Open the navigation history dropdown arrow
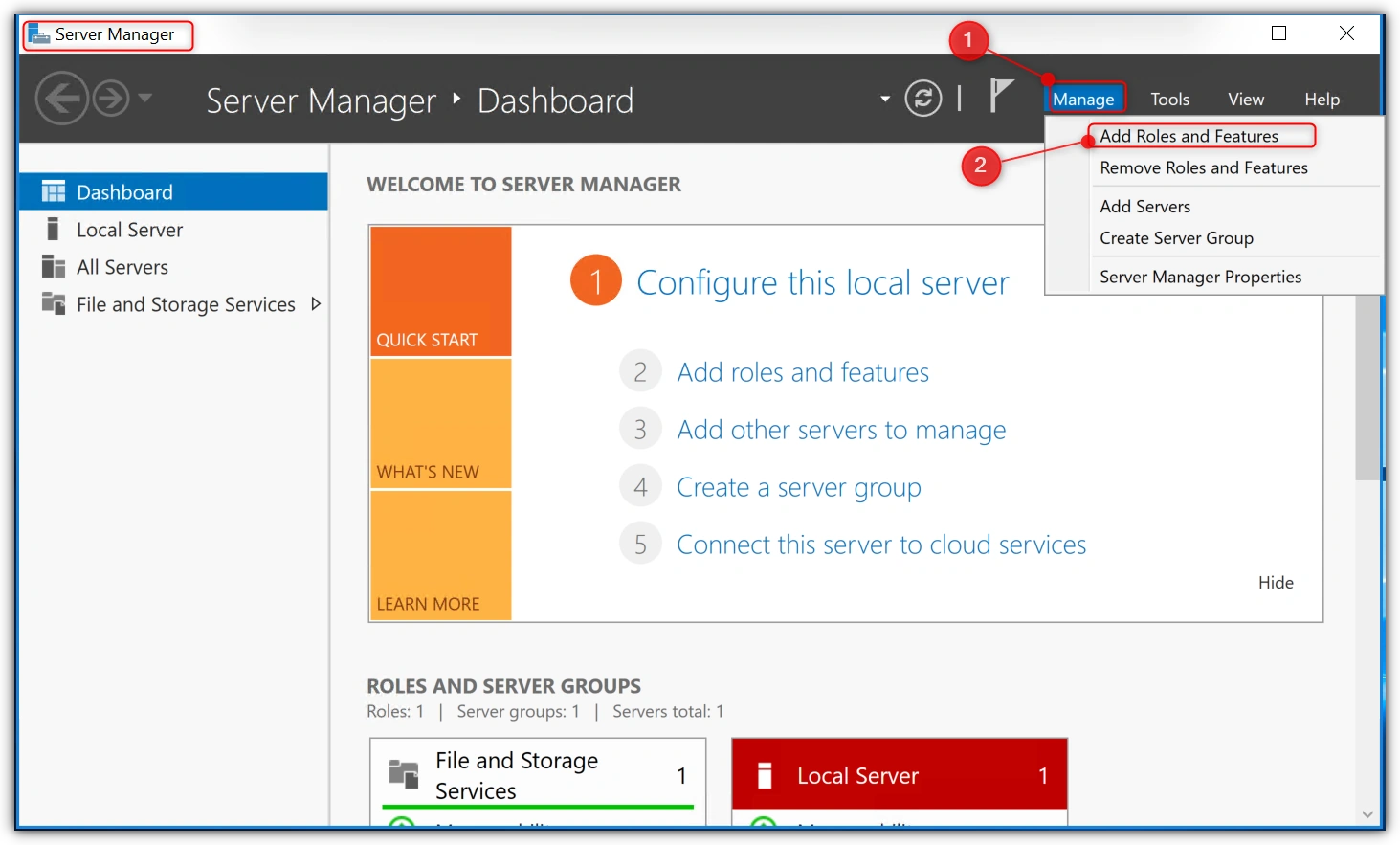This screenshot has height=845, width=1400. (x=145, y=98)
